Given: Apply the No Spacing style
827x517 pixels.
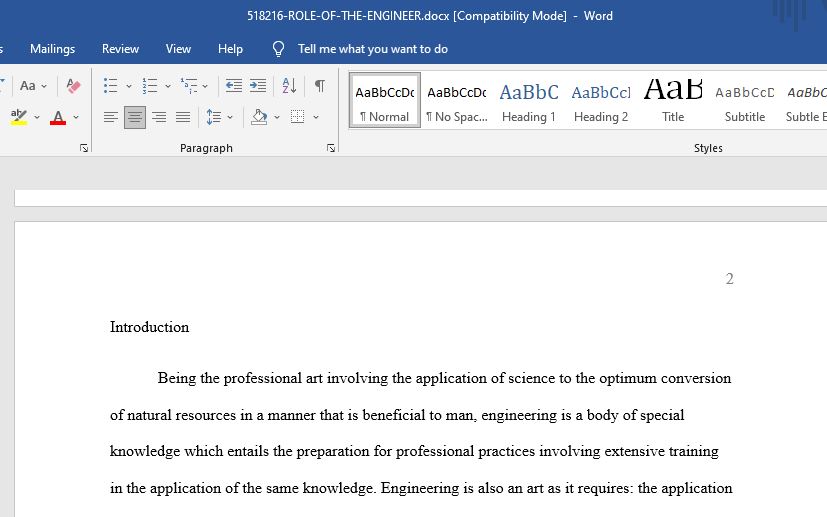Looking at the screenshot, I should coord(457,100).
